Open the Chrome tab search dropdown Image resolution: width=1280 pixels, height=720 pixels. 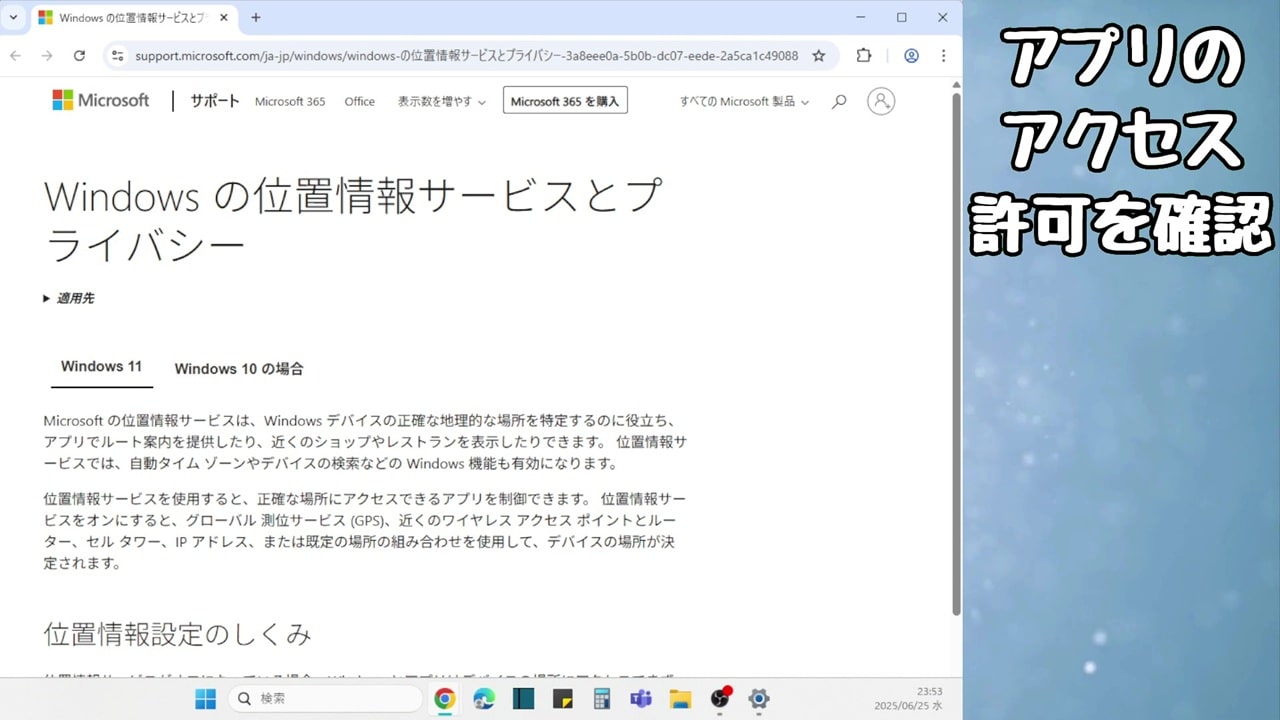[x=13, y=17]
